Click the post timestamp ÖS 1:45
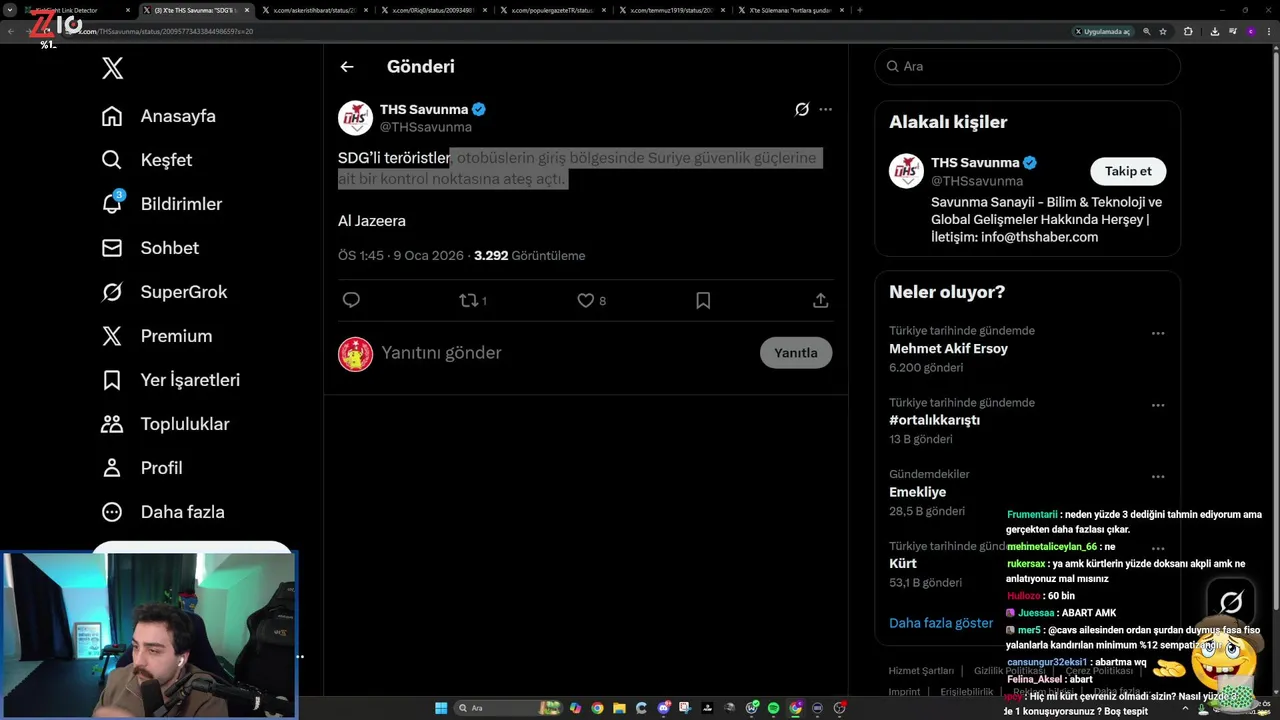This screenshot has width=1280, height=720. (361, 256)
